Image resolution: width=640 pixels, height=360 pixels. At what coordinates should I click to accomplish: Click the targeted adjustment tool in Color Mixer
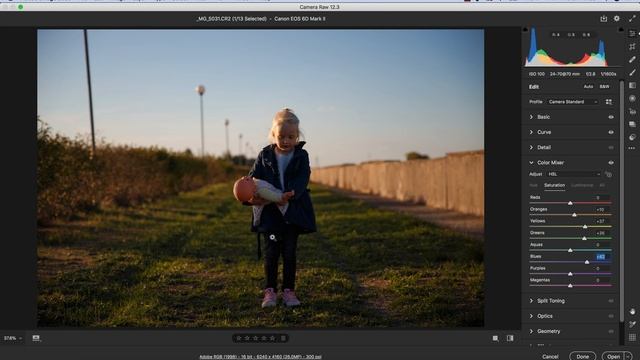pos(608,174)
